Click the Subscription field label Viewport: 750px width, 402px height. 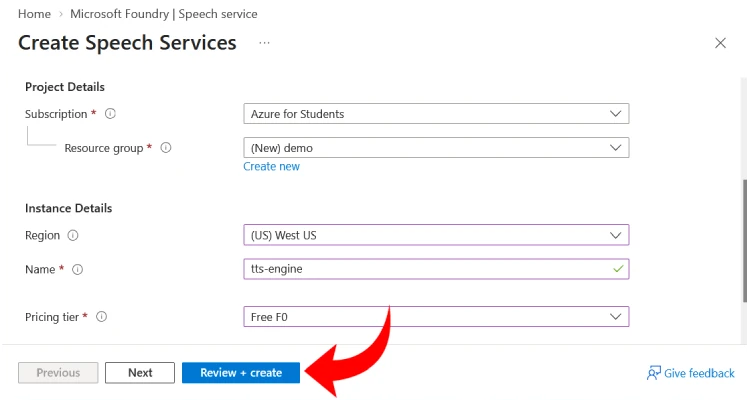coord(56,114)
